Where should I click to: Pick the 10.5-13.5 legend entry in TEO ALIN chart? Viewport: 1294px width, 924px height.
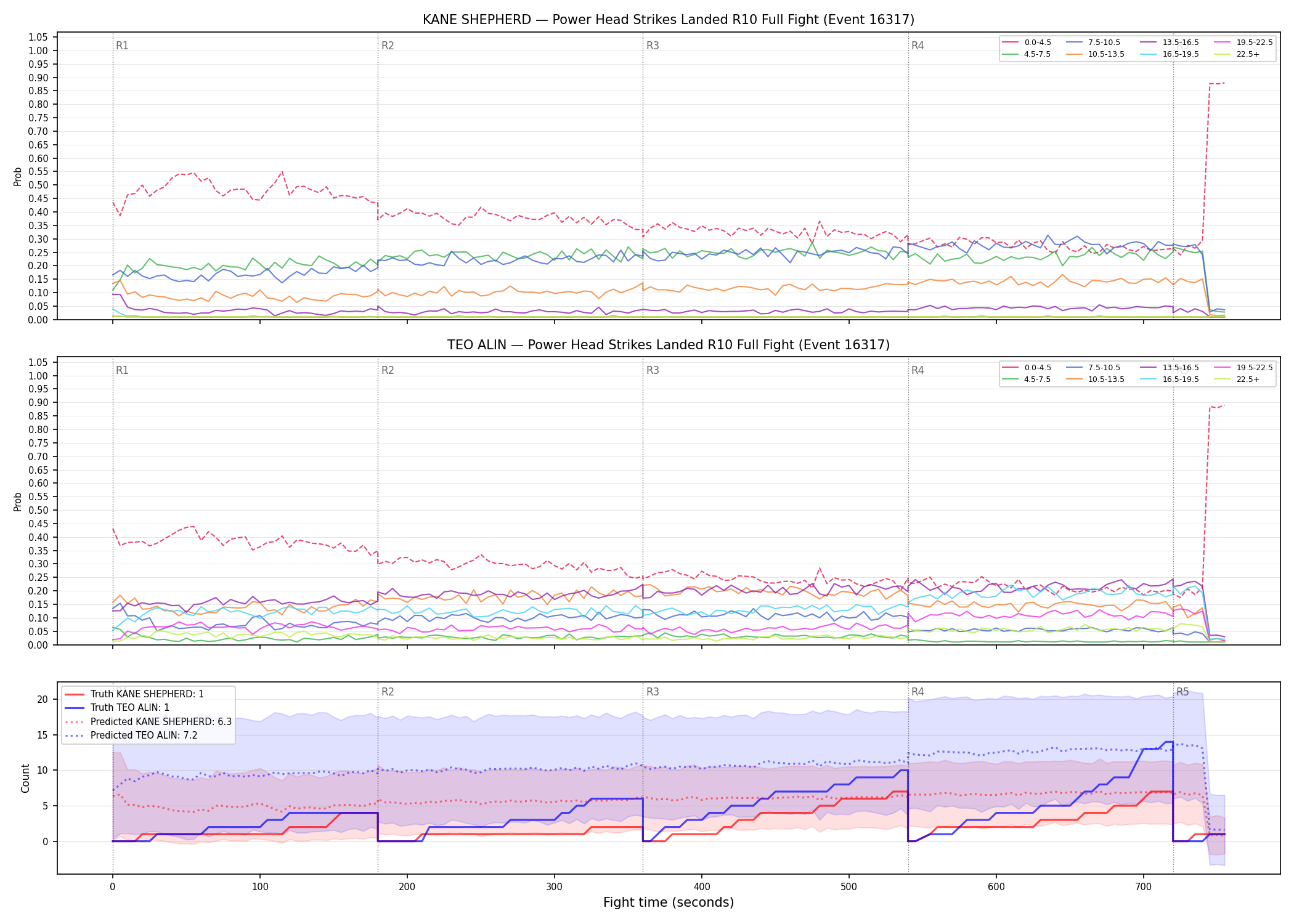click(1096, 379)
